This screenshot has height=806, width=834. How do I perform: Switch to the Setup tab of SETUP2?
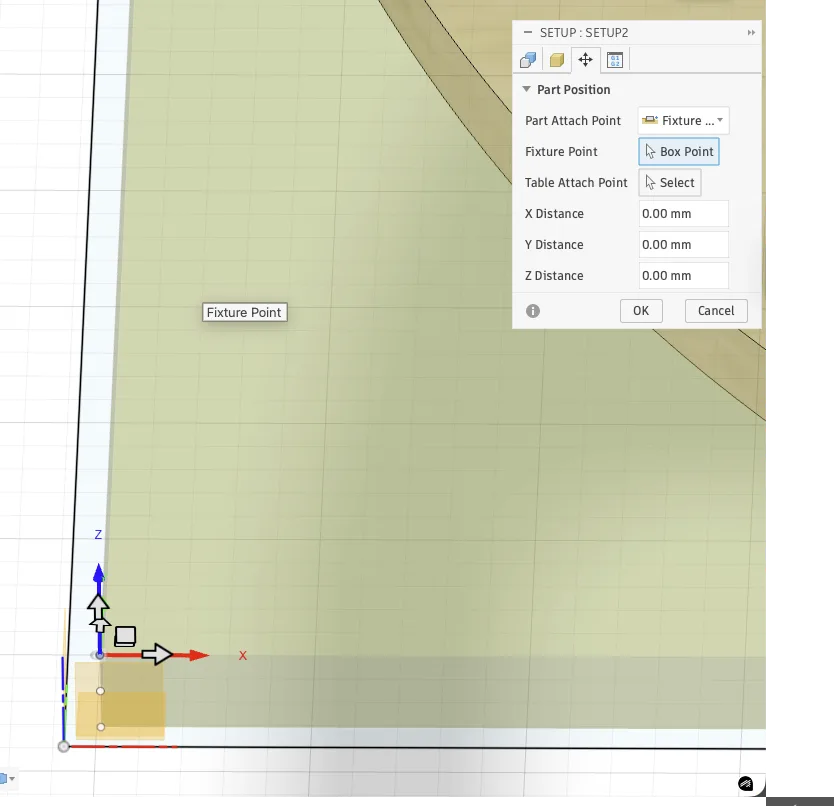tap(528, 59)
